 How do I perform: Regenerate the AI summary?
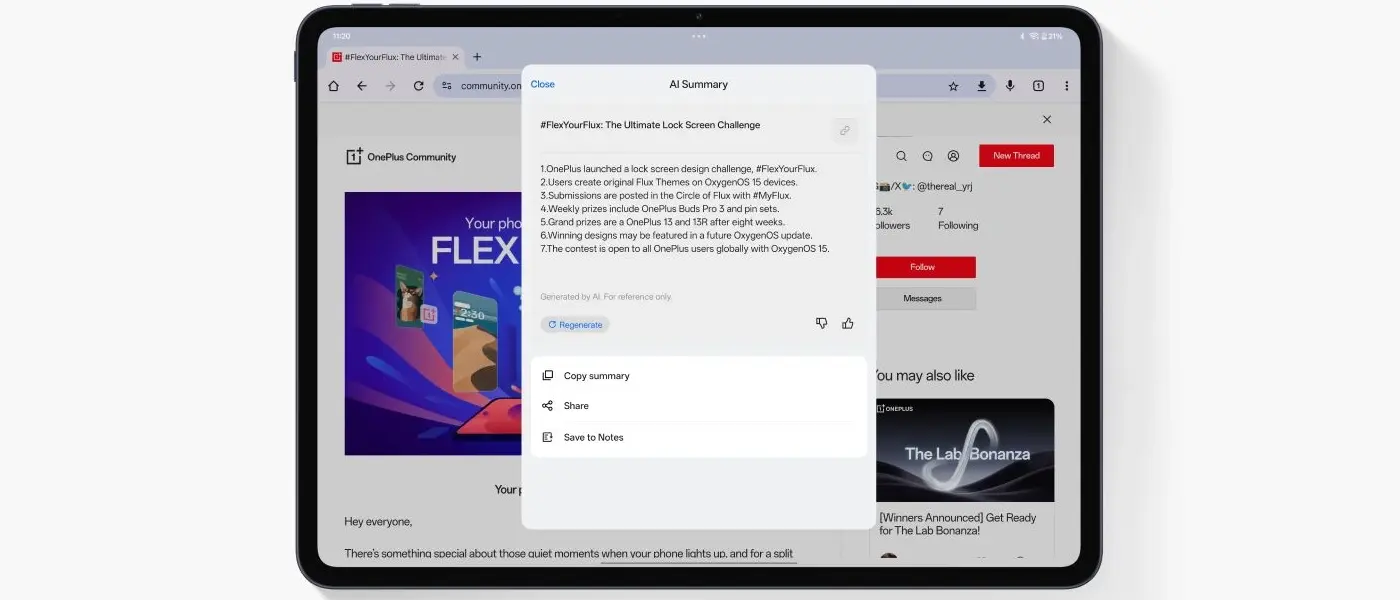(x=575, y=325)
